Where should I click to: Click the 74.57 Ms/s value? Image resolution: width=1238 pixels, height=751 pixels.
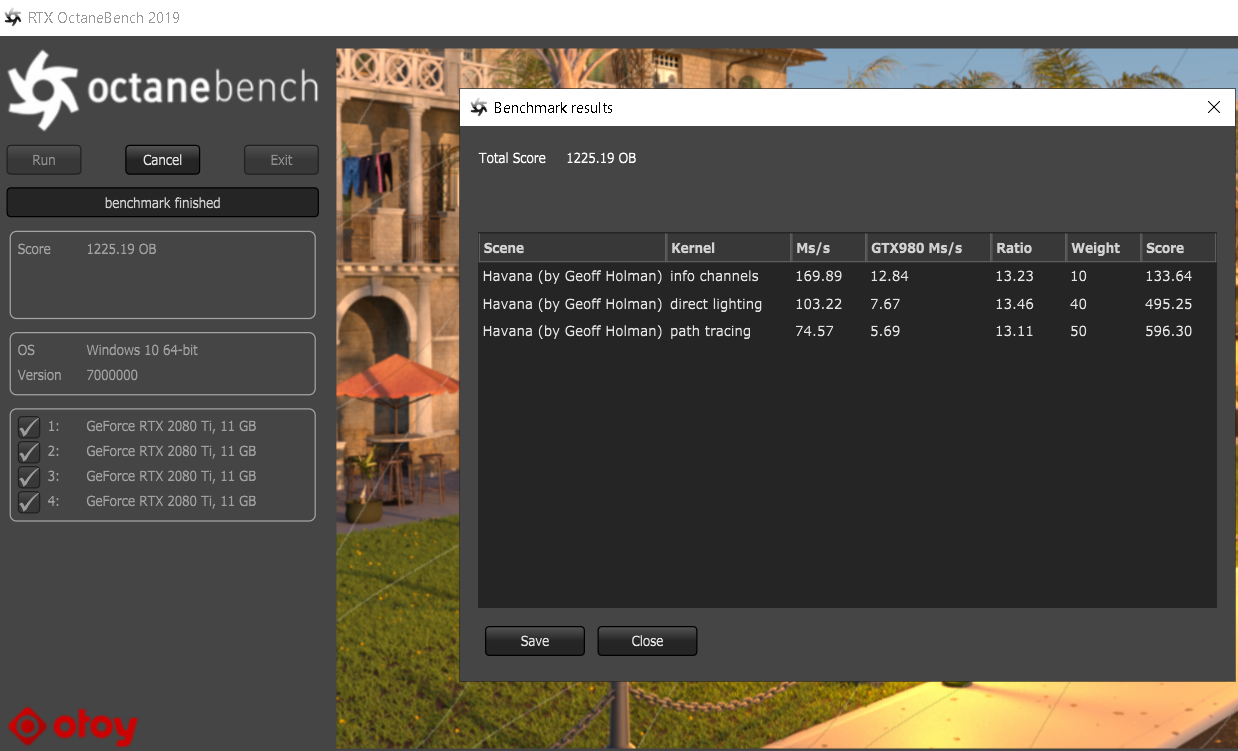(x=814, y=331)
